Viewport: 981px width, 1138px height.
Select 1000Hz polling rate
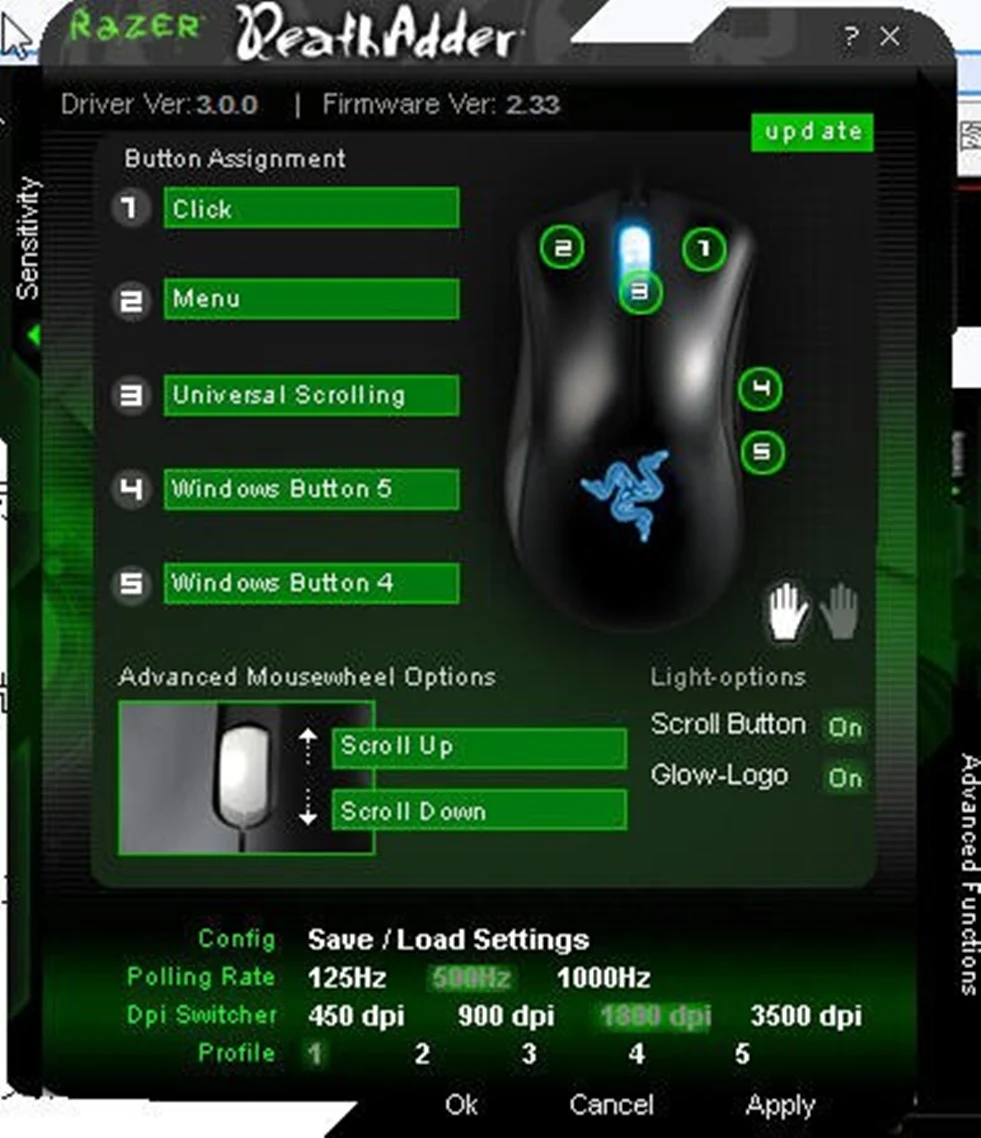603,978
